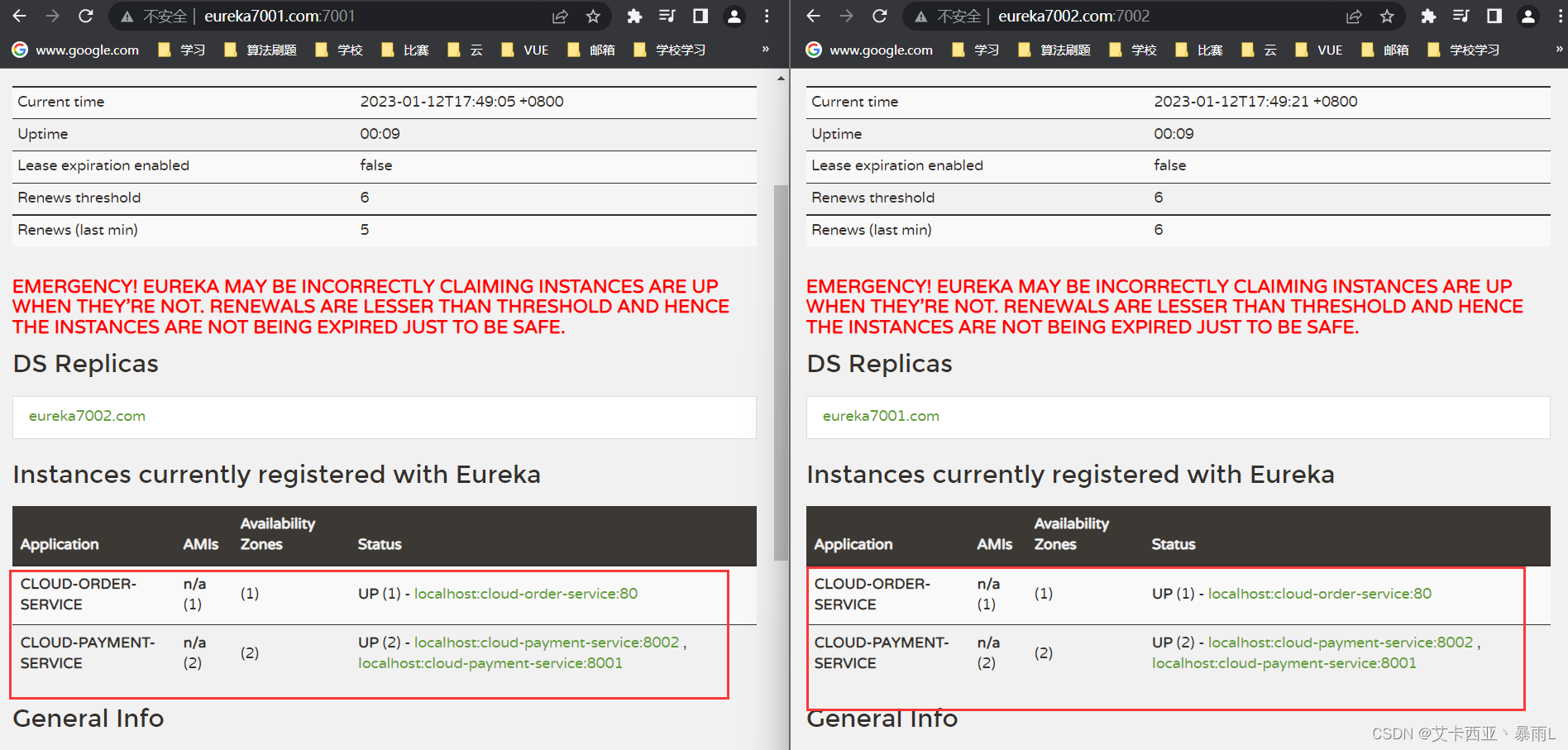Open 算法刷题 bookmark folder in eureka7001 window
1568x750 pixels.
point(261,50)
